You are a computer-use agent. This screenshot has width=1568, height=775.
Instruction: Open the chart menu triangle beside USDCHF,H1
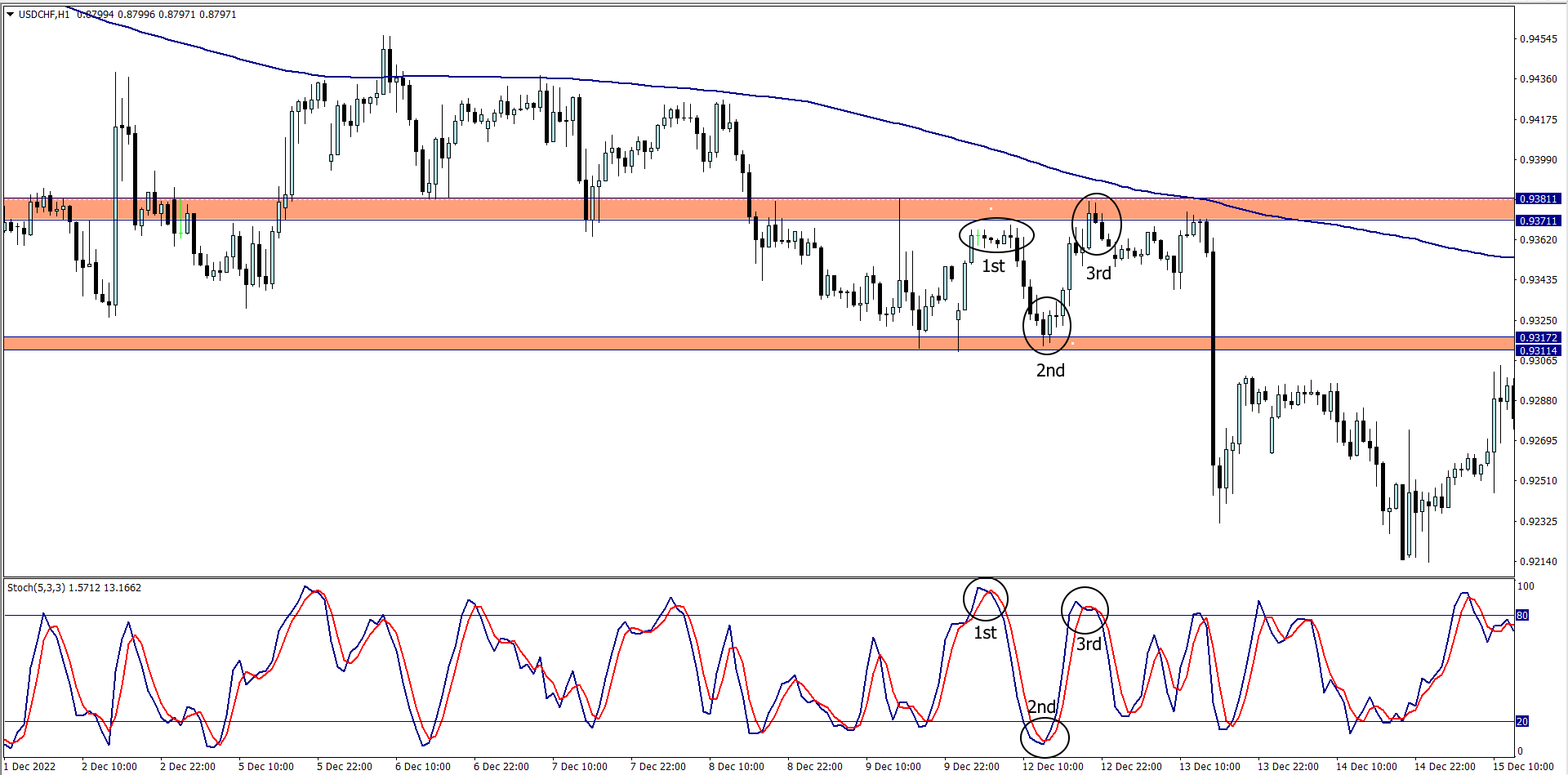11,14
